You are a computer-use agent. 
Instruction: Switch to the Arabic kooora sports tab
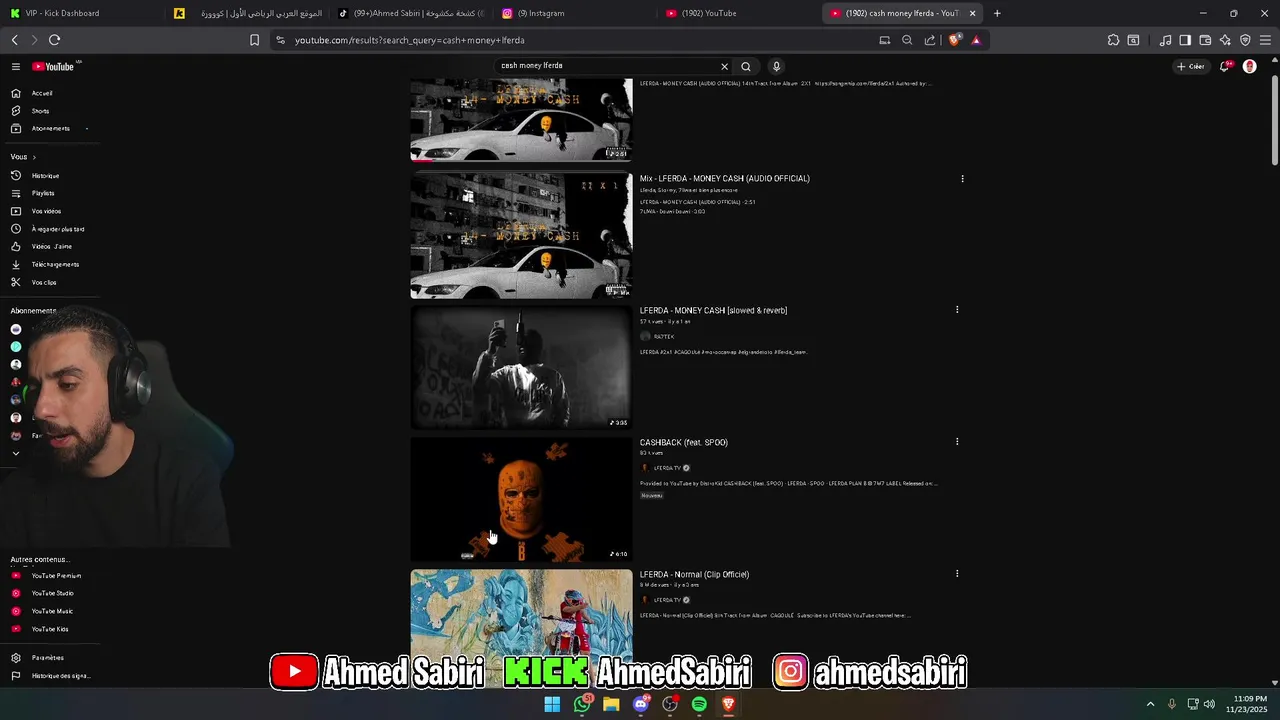coord(246,13)
